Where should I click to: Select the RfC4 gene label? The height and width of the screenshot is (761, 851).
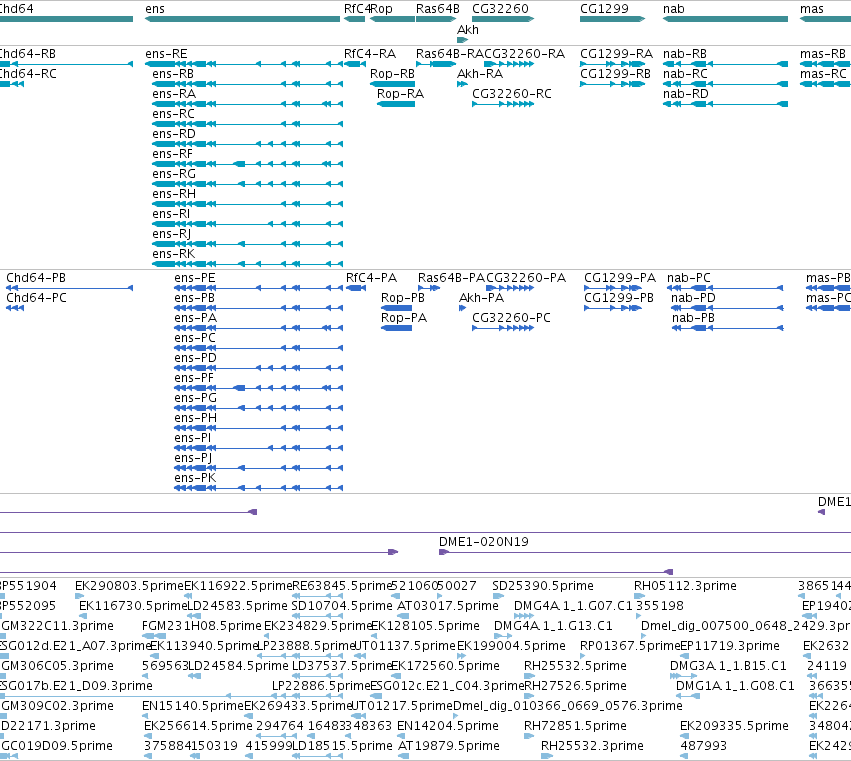(357, 9)
